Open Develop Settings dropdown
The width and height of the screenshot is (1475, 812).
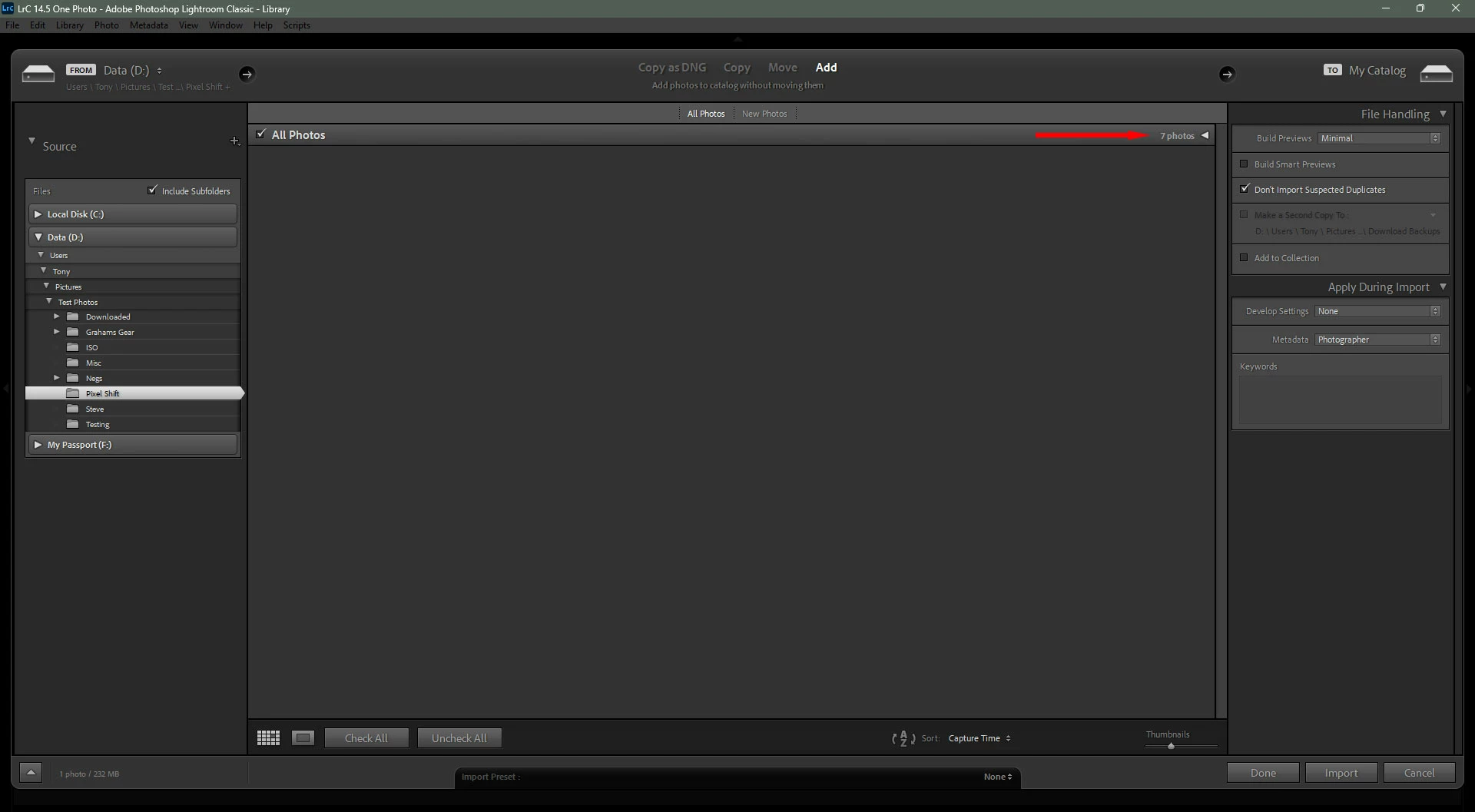click(x=1377, y=311)
